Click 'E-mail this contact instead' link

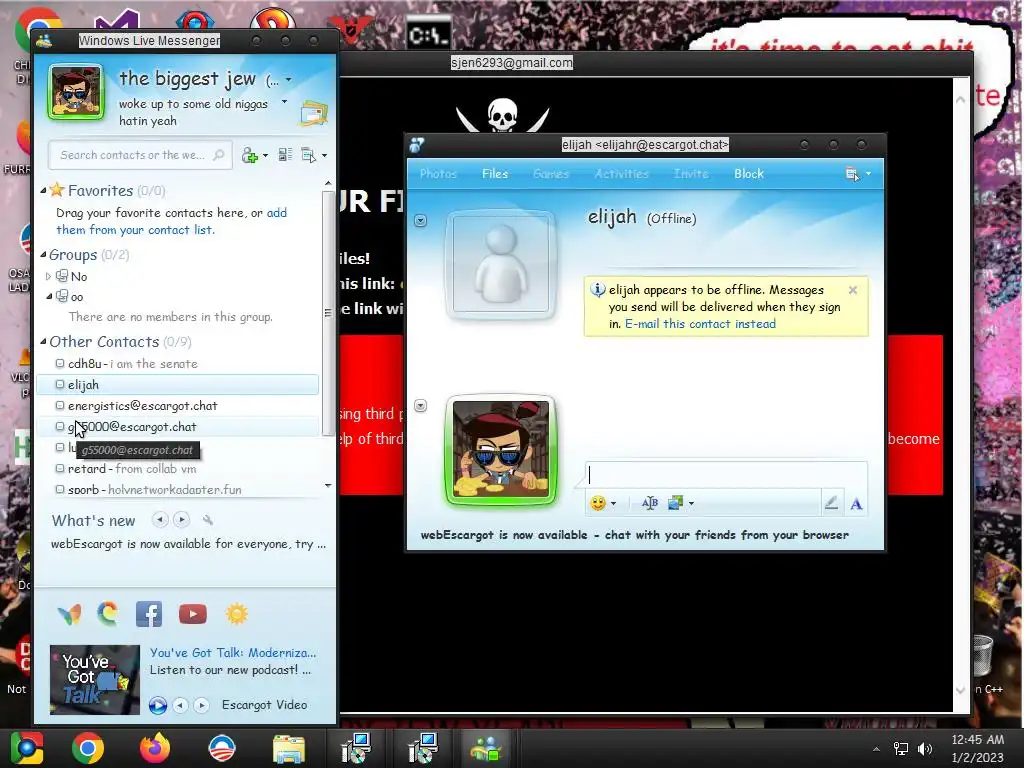click(700, 324)
